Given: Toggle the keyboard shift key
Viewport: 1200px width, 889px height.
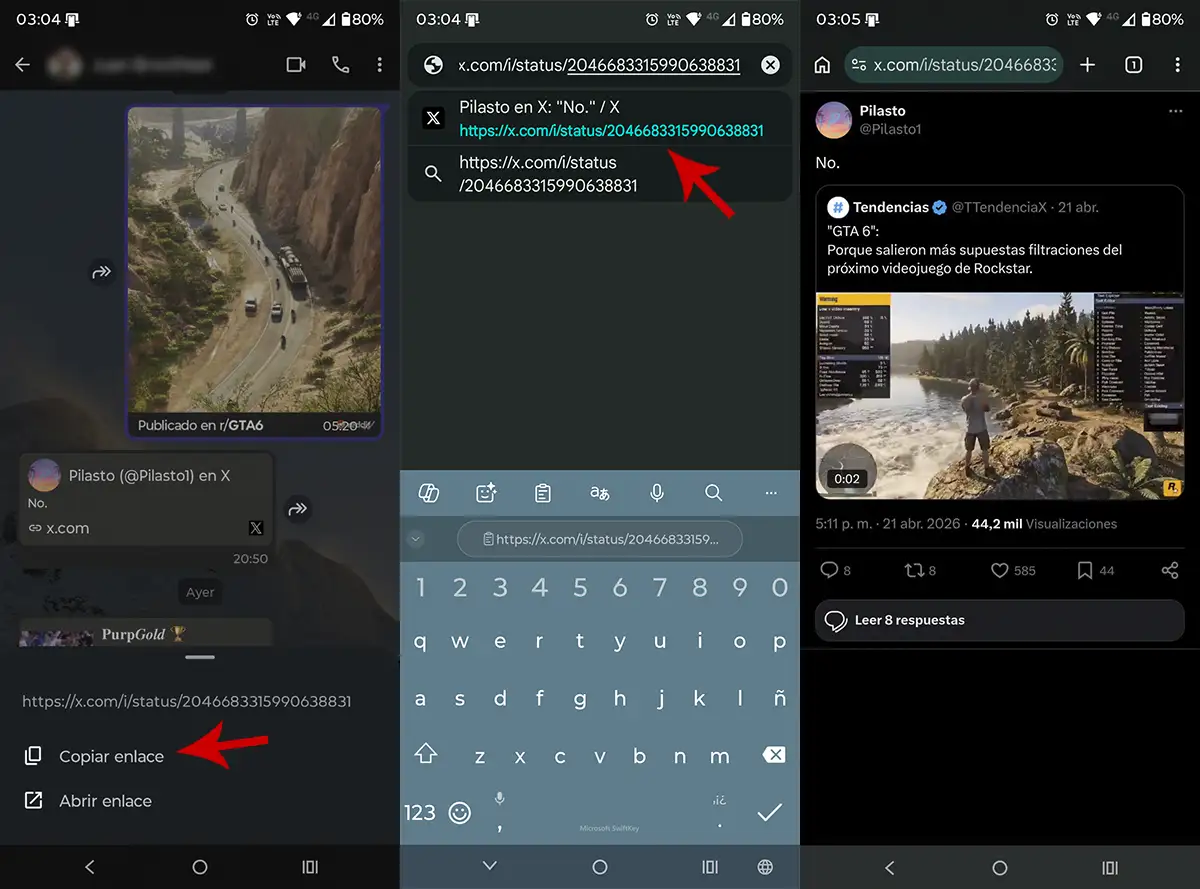Looking at the screenshot, I should (x=427, y=755).
